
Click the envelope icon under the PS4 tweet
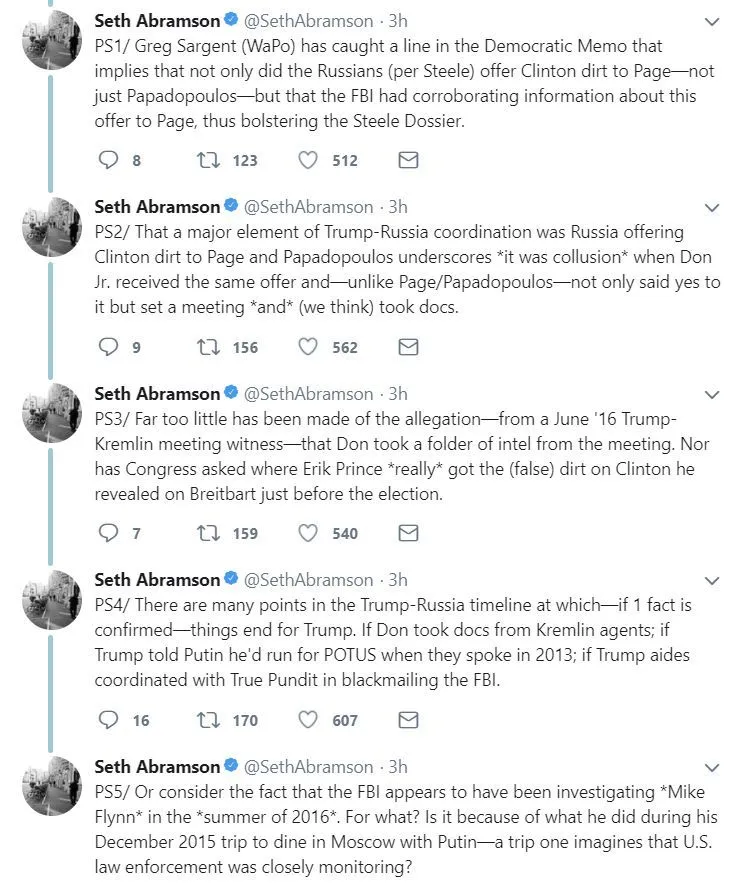(408, 720)
